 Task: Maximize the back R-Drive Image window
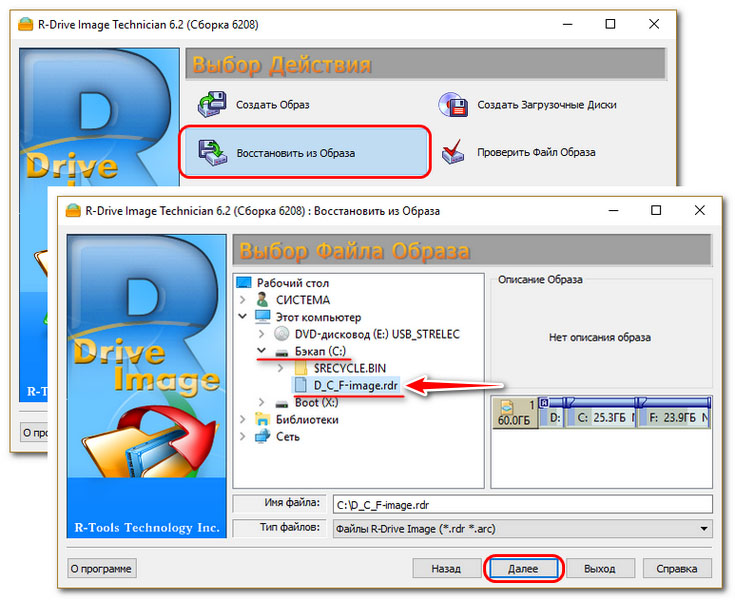tap(610, 24)
